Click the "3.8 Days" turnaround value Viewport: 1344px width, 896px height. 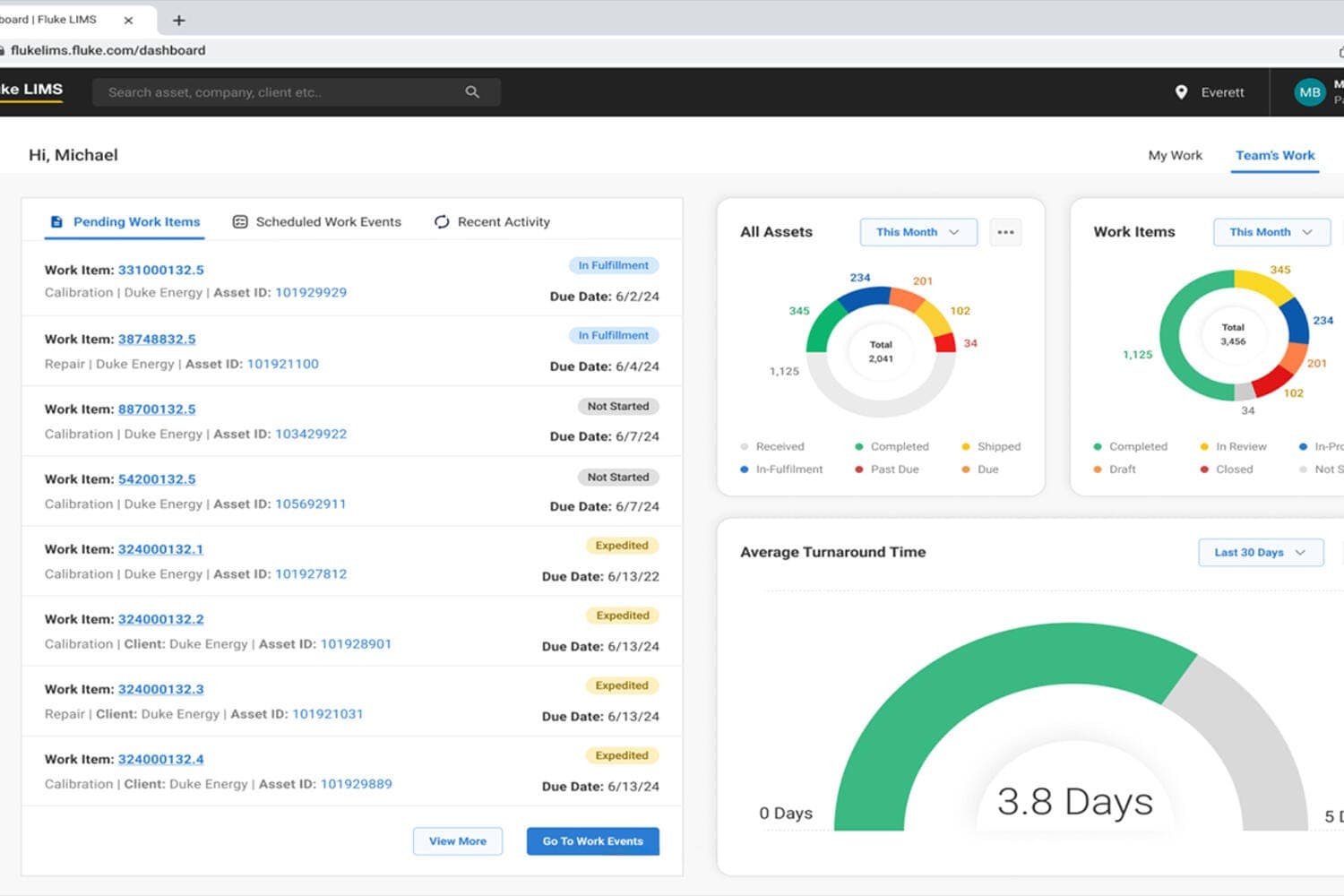1074,801
